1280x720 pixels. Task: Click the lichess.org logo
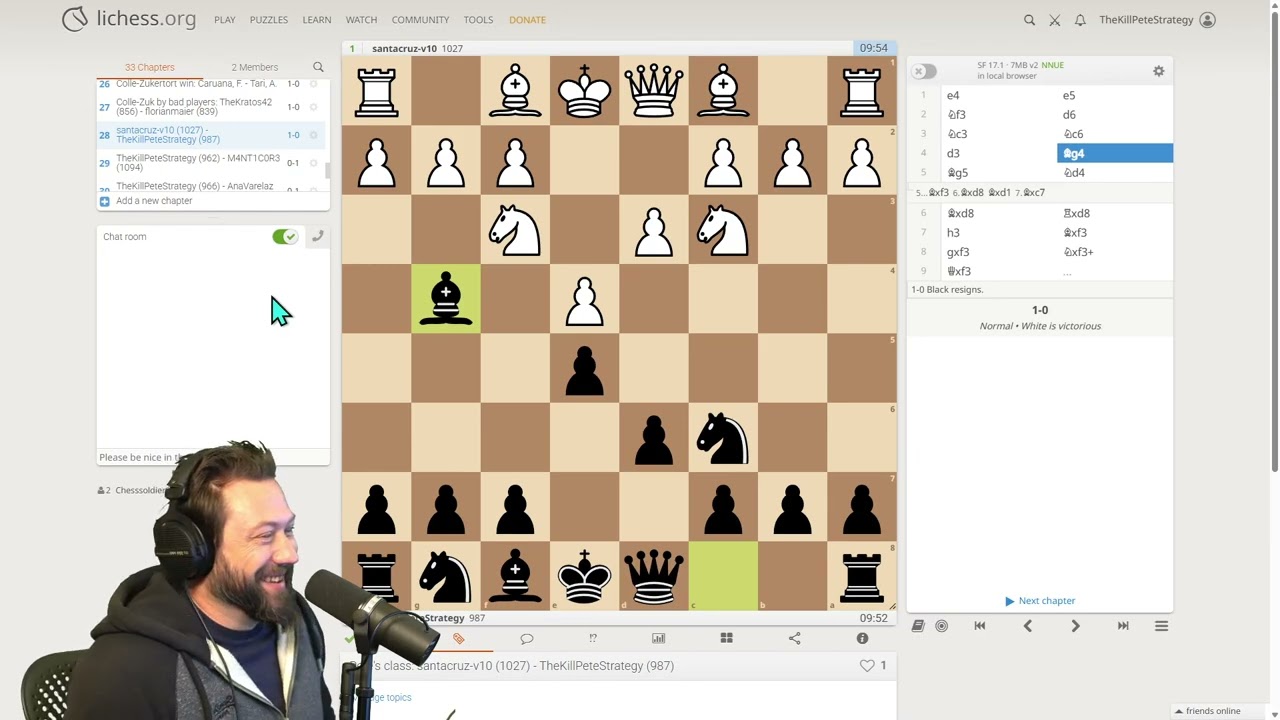pos(129,19)
